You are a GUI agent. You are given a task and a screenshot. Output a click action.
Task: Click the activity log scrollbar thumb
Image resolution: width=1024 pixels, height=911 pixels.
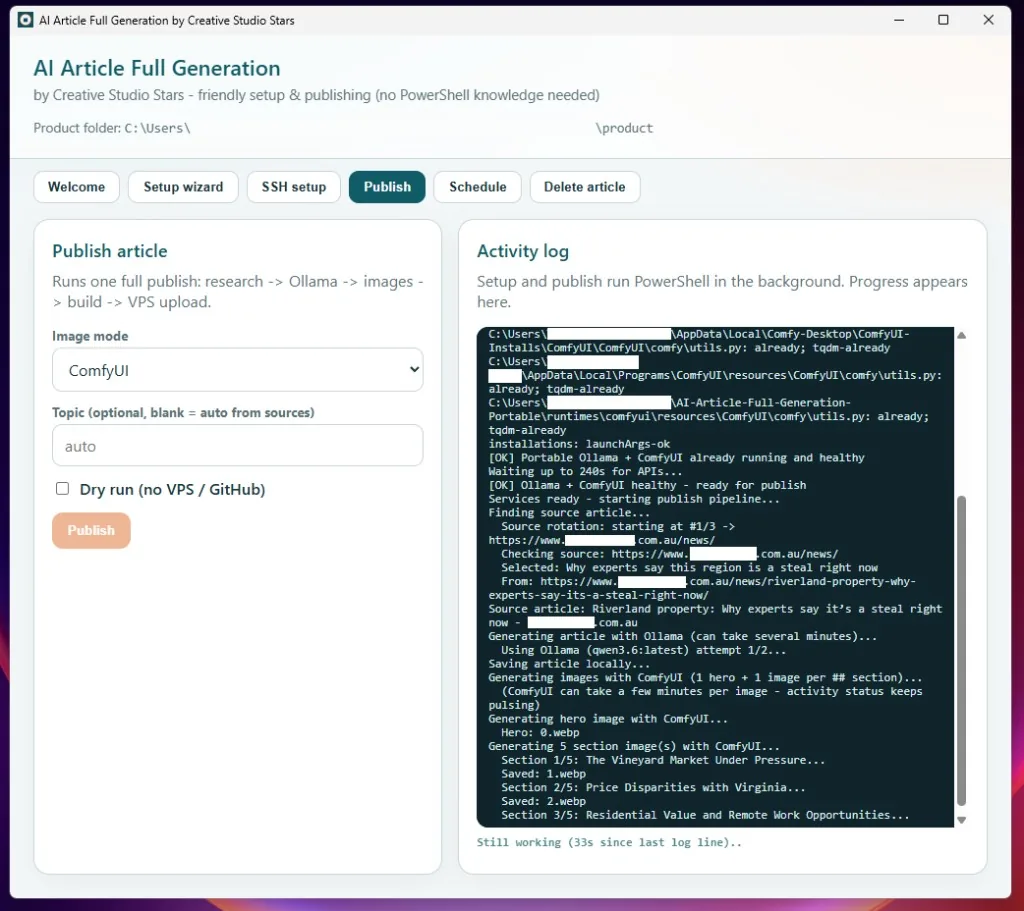pyautogui.click(x=961, y=651)
